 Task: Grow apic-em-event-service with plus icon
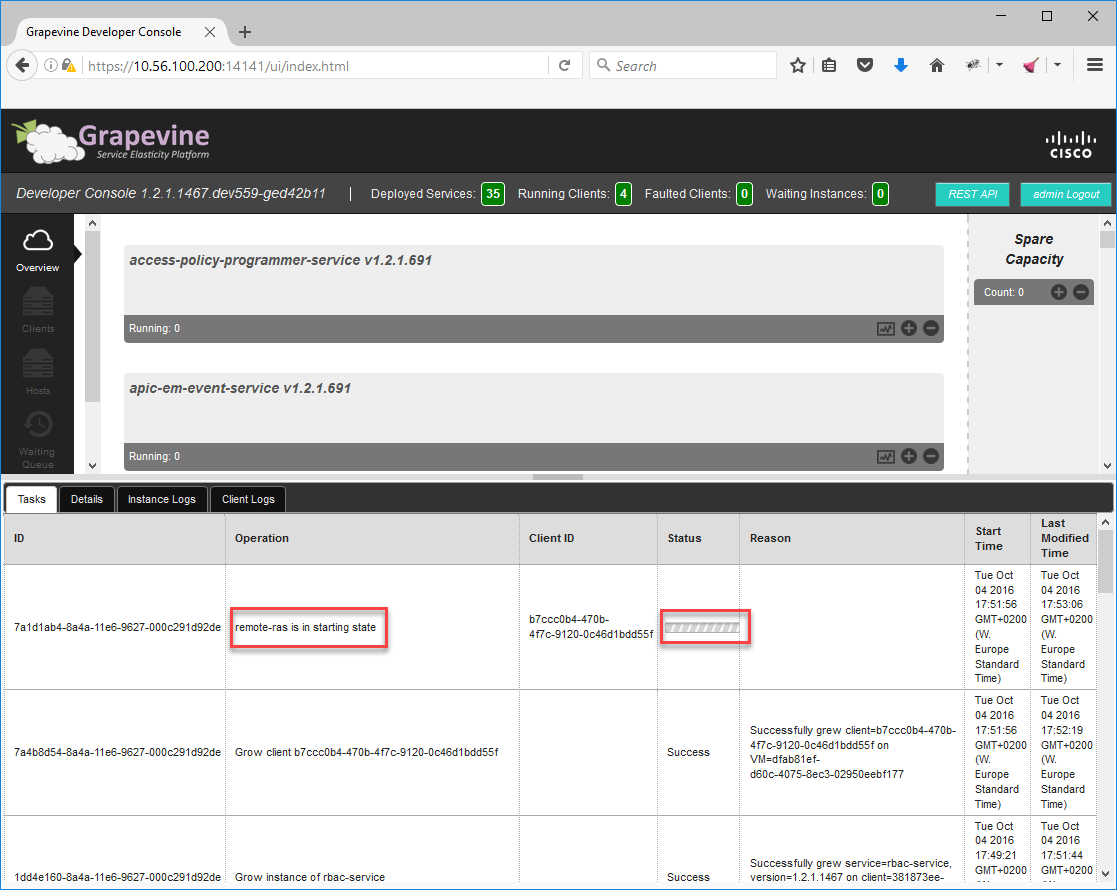(x=909, y=456)
